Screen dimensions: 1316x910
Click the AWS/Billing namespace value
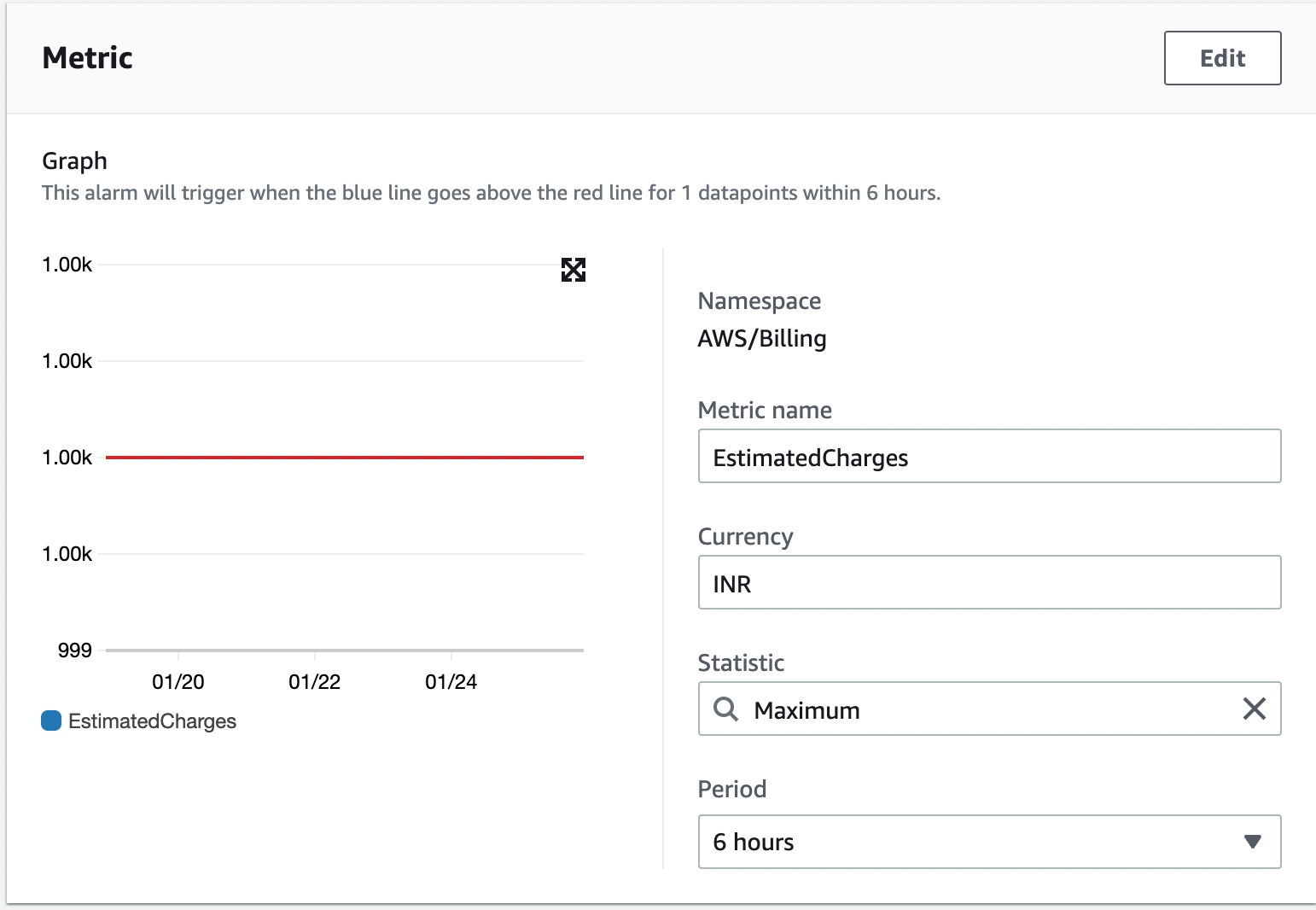(x=761, y=339)
